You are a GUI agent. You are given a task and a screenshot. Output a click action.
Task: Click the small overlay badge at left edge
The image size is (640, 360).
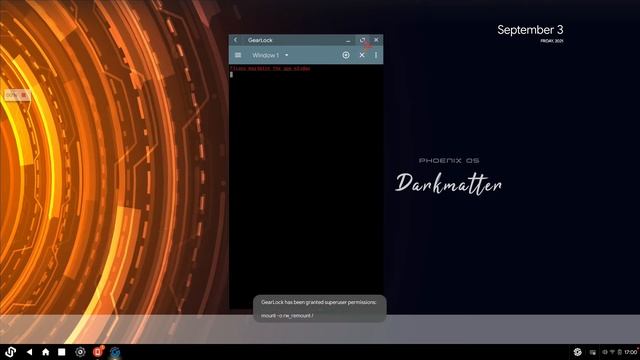pos(17,95)
